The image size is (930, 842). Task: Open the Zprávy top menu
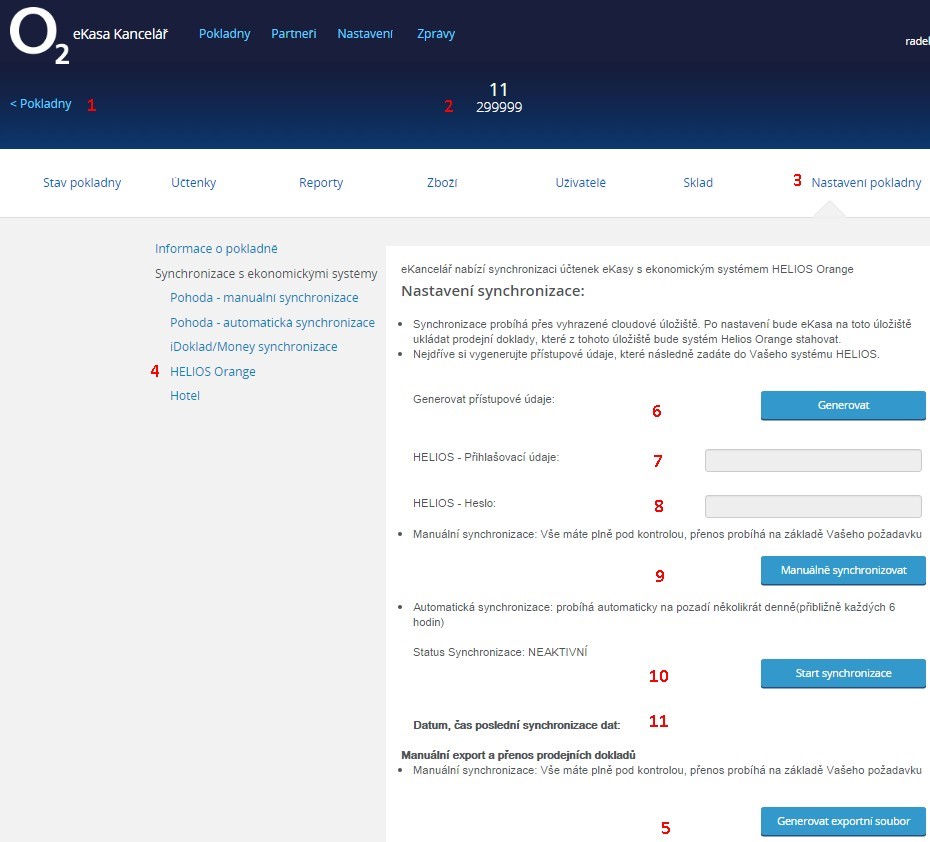click(x=436, y=34)
